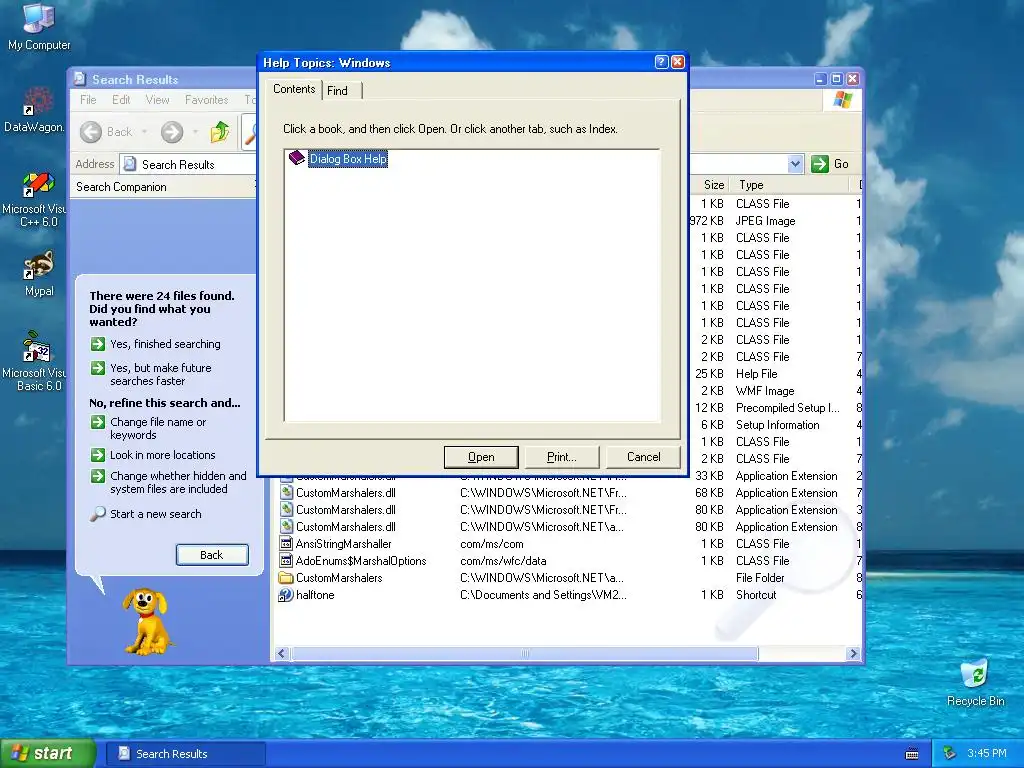
Task: Click the purple Dialog Box Help book icon
Action: click(296, 158)
